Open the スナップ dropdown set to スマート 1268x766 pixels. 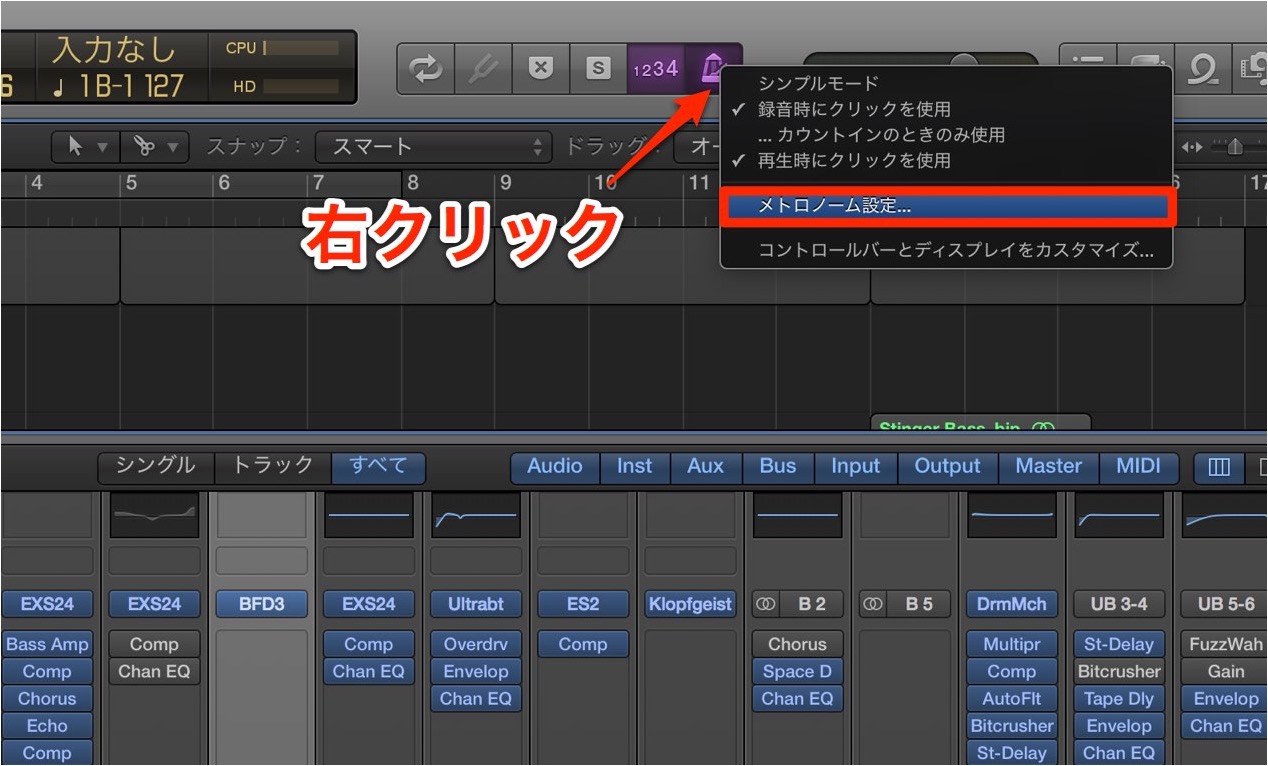(434, 147)
